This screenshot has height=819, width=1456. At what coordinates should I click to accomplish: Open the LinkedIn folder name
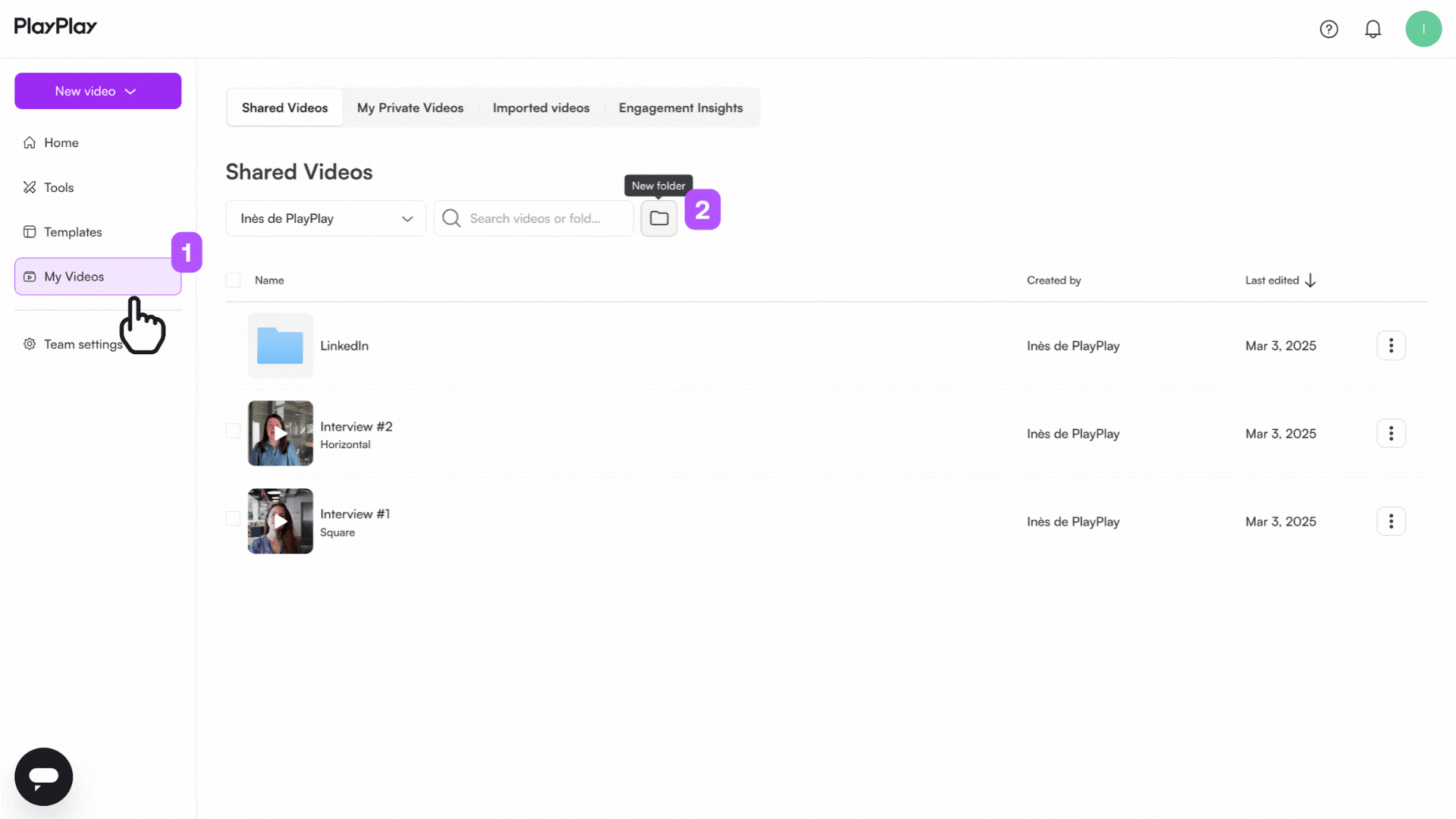[344, 346]
